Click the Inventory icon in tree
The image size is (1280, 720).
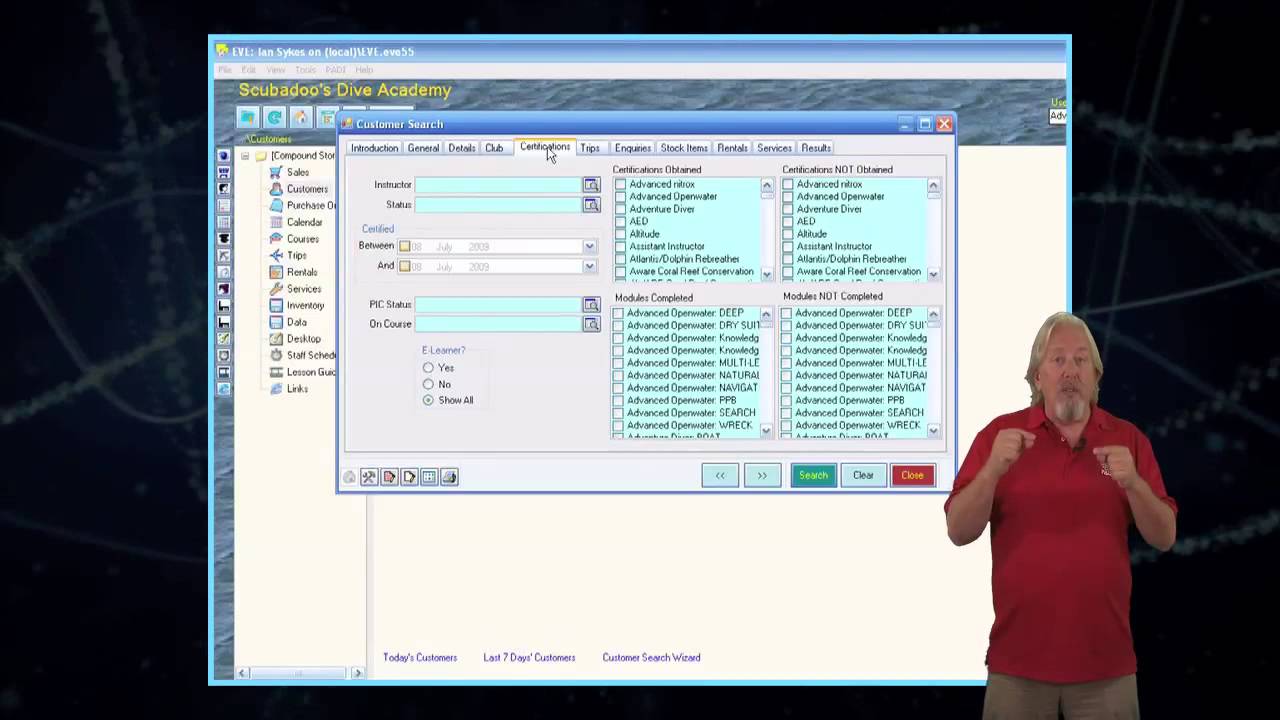[x=276, y=305]
